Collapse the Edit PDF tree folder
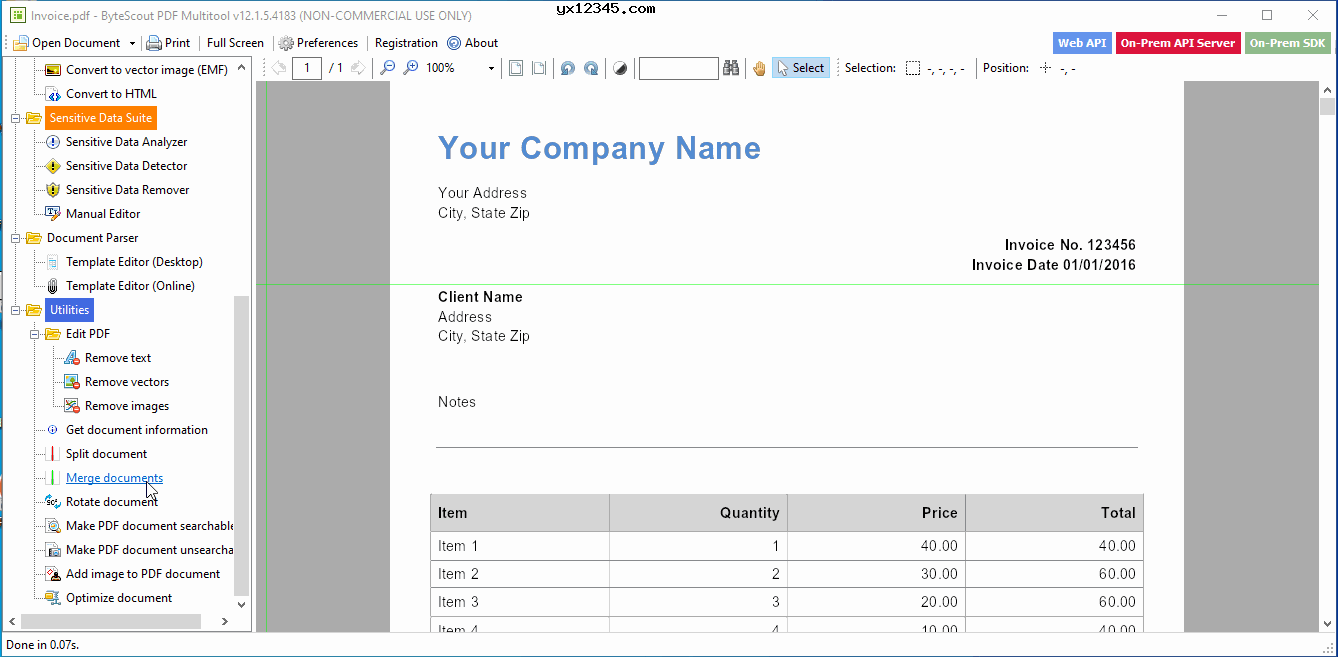 tap(35, 334)
